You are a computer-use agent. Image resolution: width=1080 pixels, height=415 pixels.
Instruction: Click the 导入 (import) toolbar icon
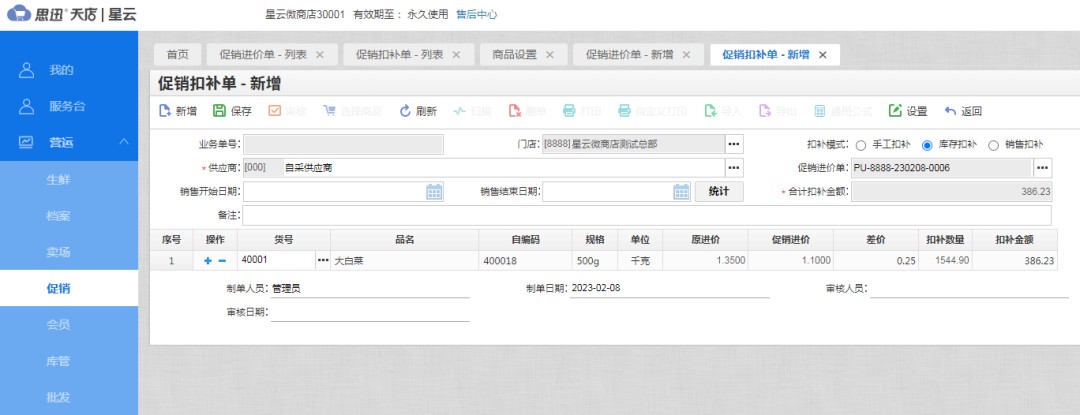coord(710,111)
